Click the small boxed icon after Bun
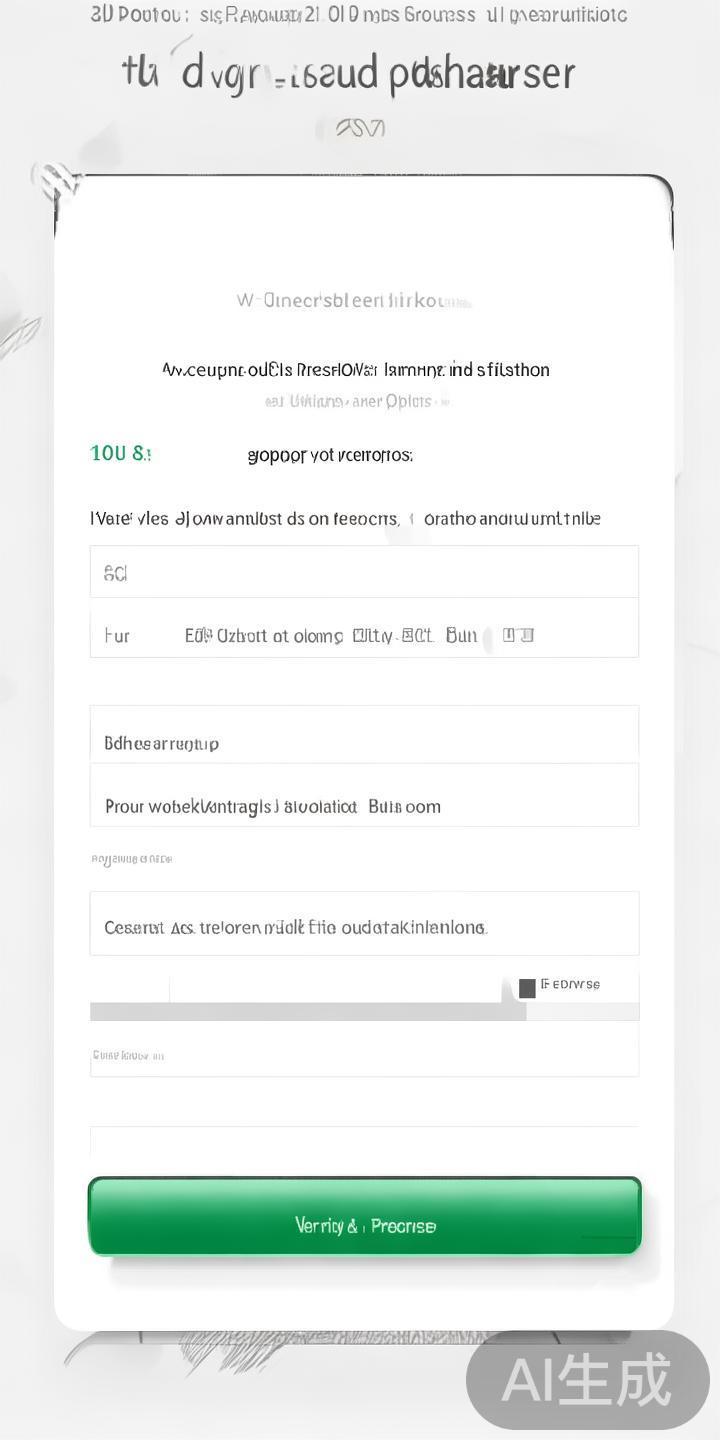 point(518,635)
